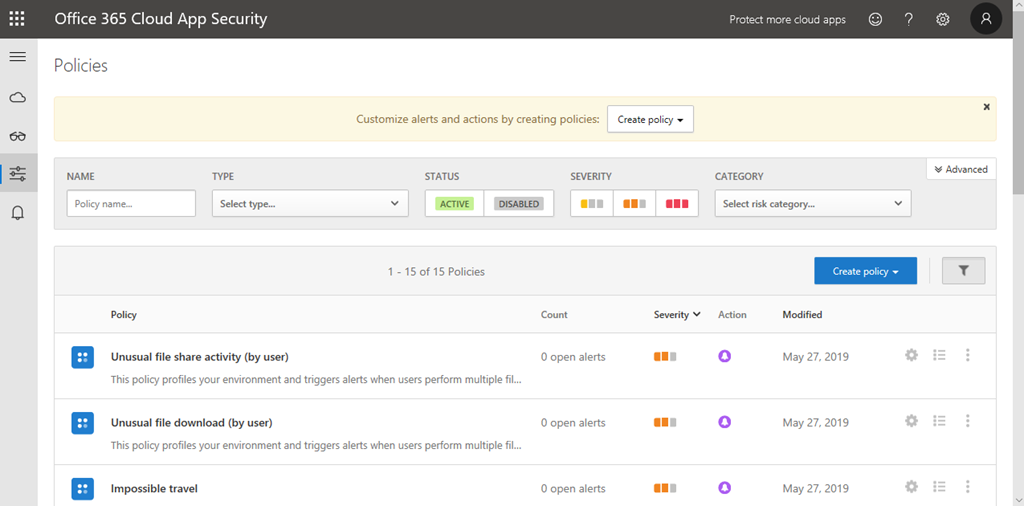
Task: Open the glasses Investigate icon in sidebar
Action: pyautogui.click(x=17, y=136)
